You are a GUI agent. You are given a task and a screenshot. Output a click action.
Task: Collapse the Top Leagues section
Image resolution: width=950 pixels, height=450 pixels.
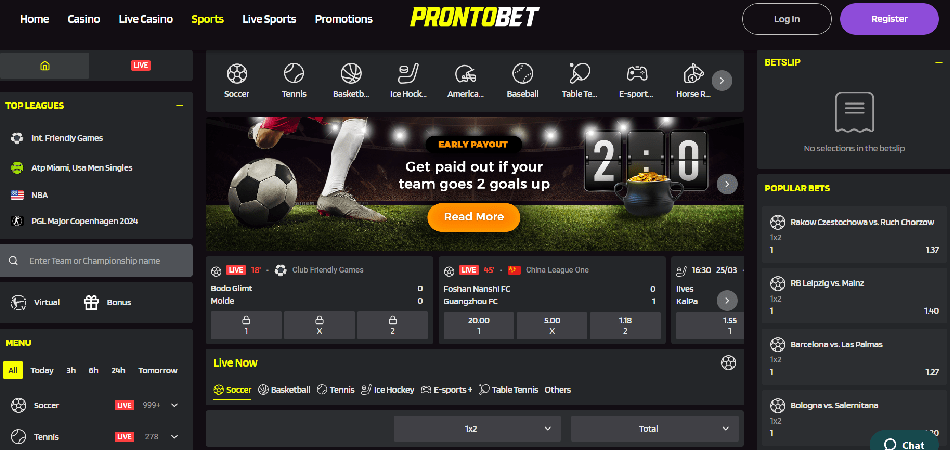[179, 105]
